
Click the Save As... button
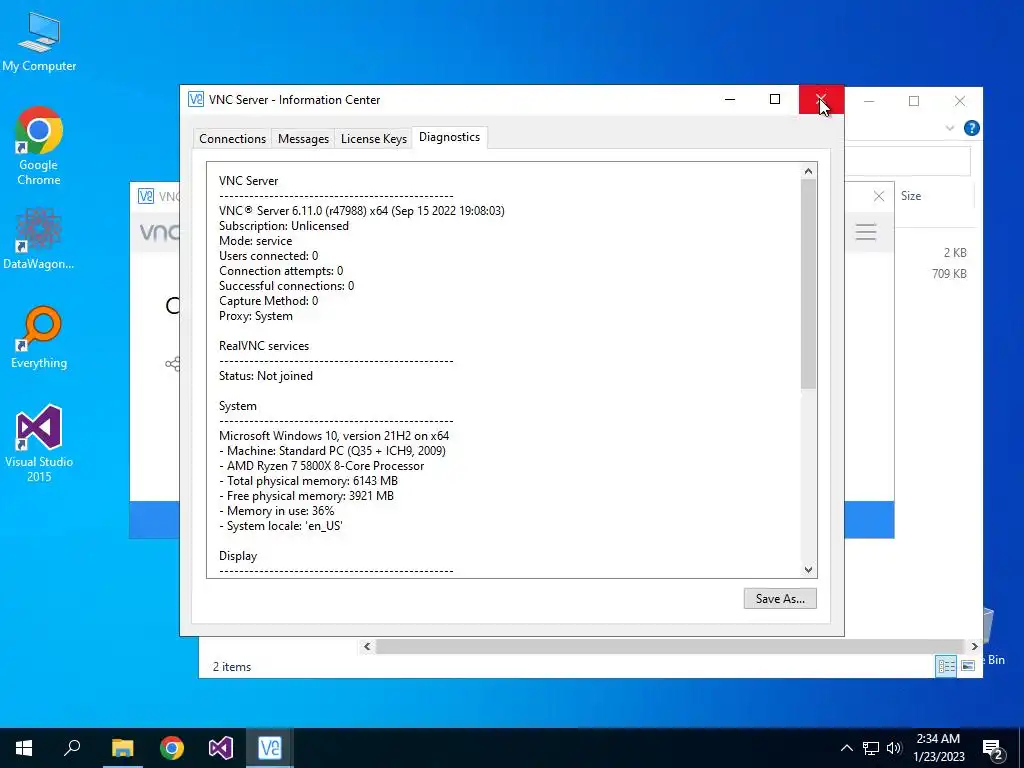click(x=780, y=598)
